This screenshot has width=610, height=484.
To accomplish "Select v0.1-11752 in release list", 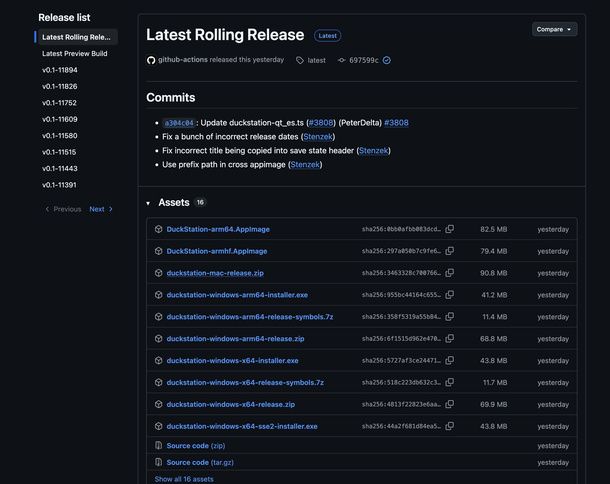I will [x=60, y=103].
